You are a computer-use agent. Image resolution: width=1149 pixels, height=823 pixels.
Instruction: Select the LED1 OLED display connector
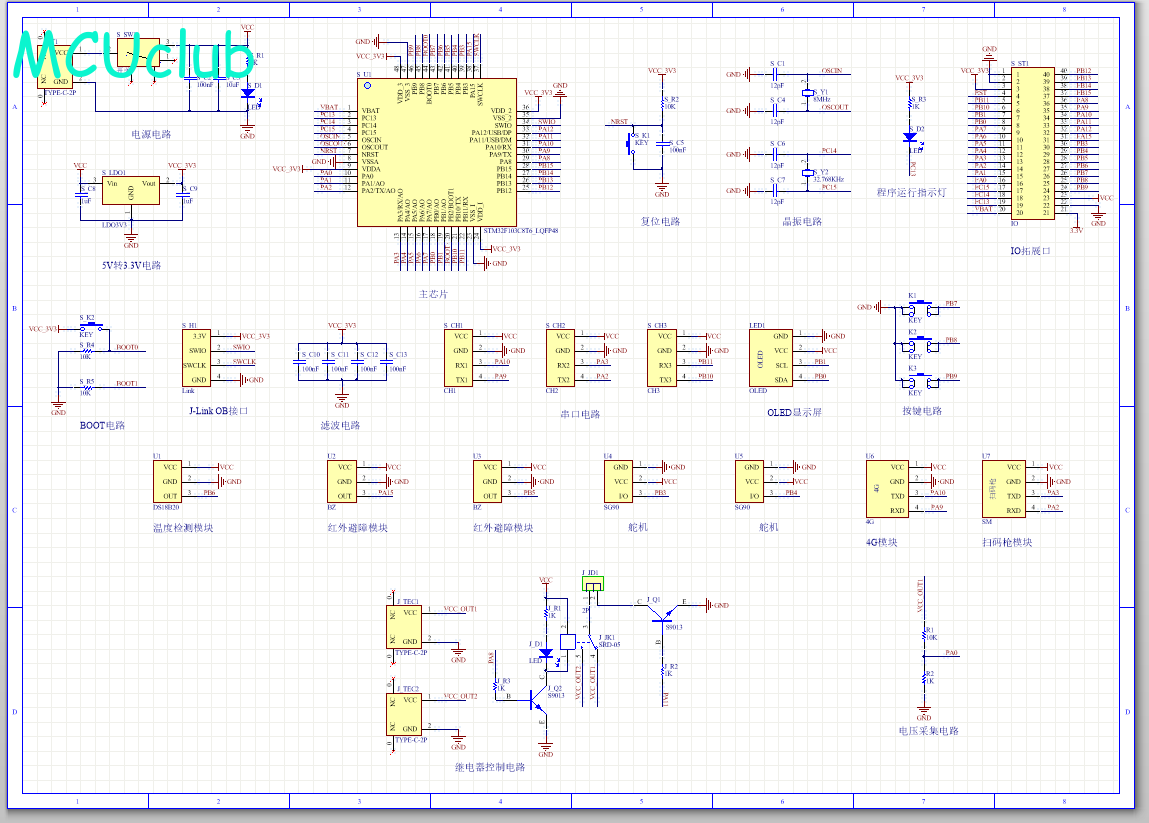click(771, 358)
